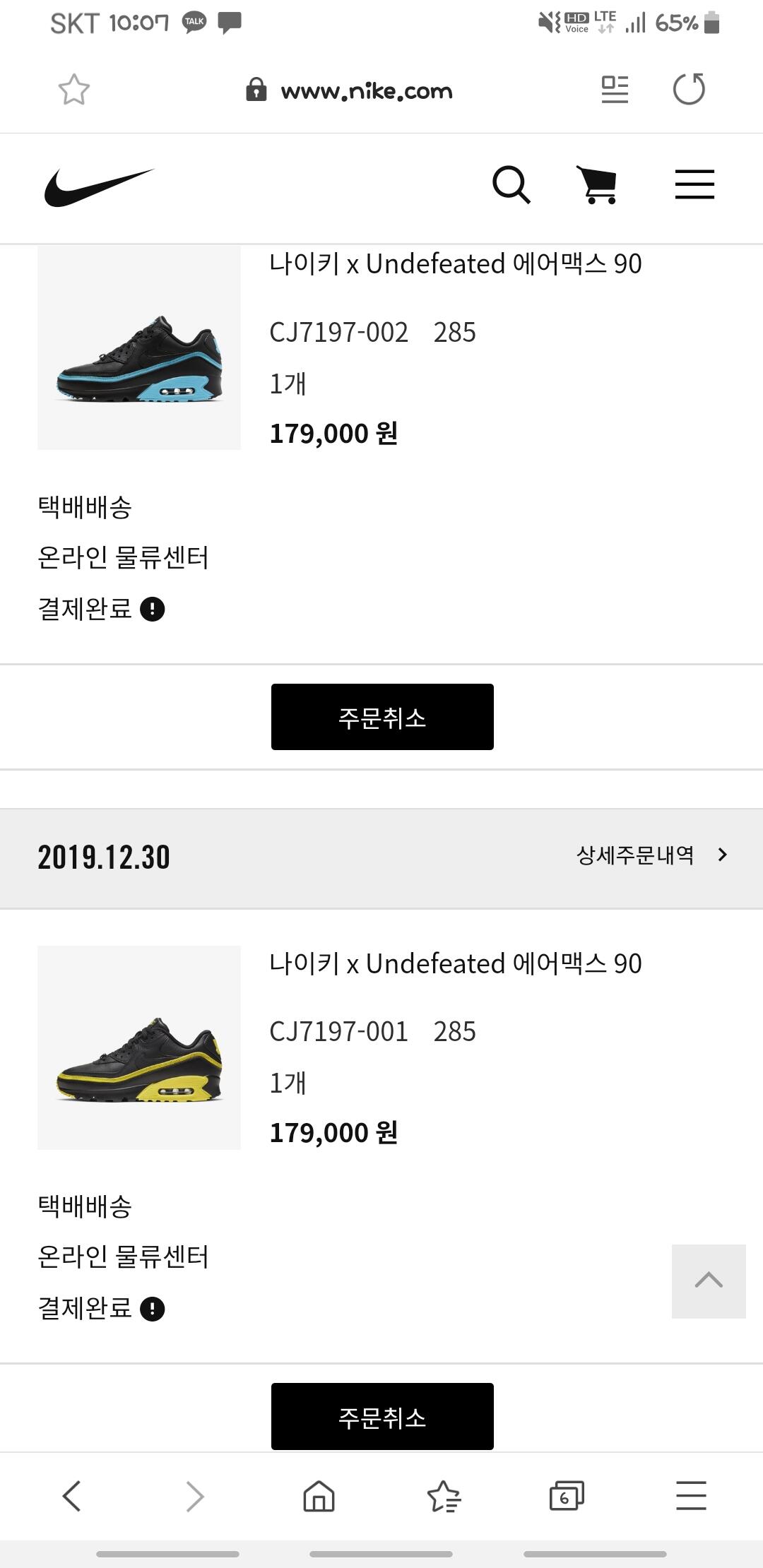Open reader mode icon in address bar
The width and height of the screenshot is (763, 1568).
614,90
